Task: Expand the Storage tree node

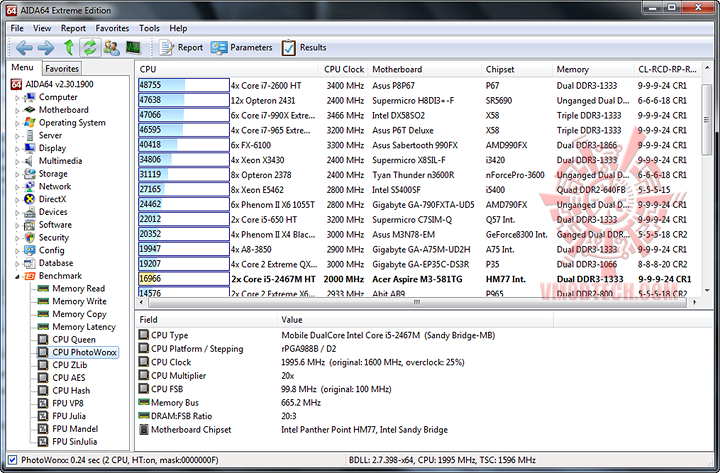Action: 17,174
